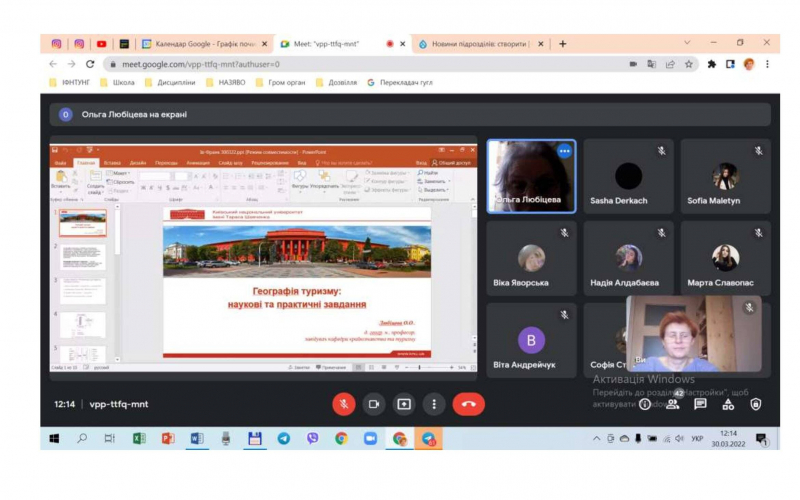Open Task View on taskbar
This screenshot has height=500, width=800.
point(110,439)
